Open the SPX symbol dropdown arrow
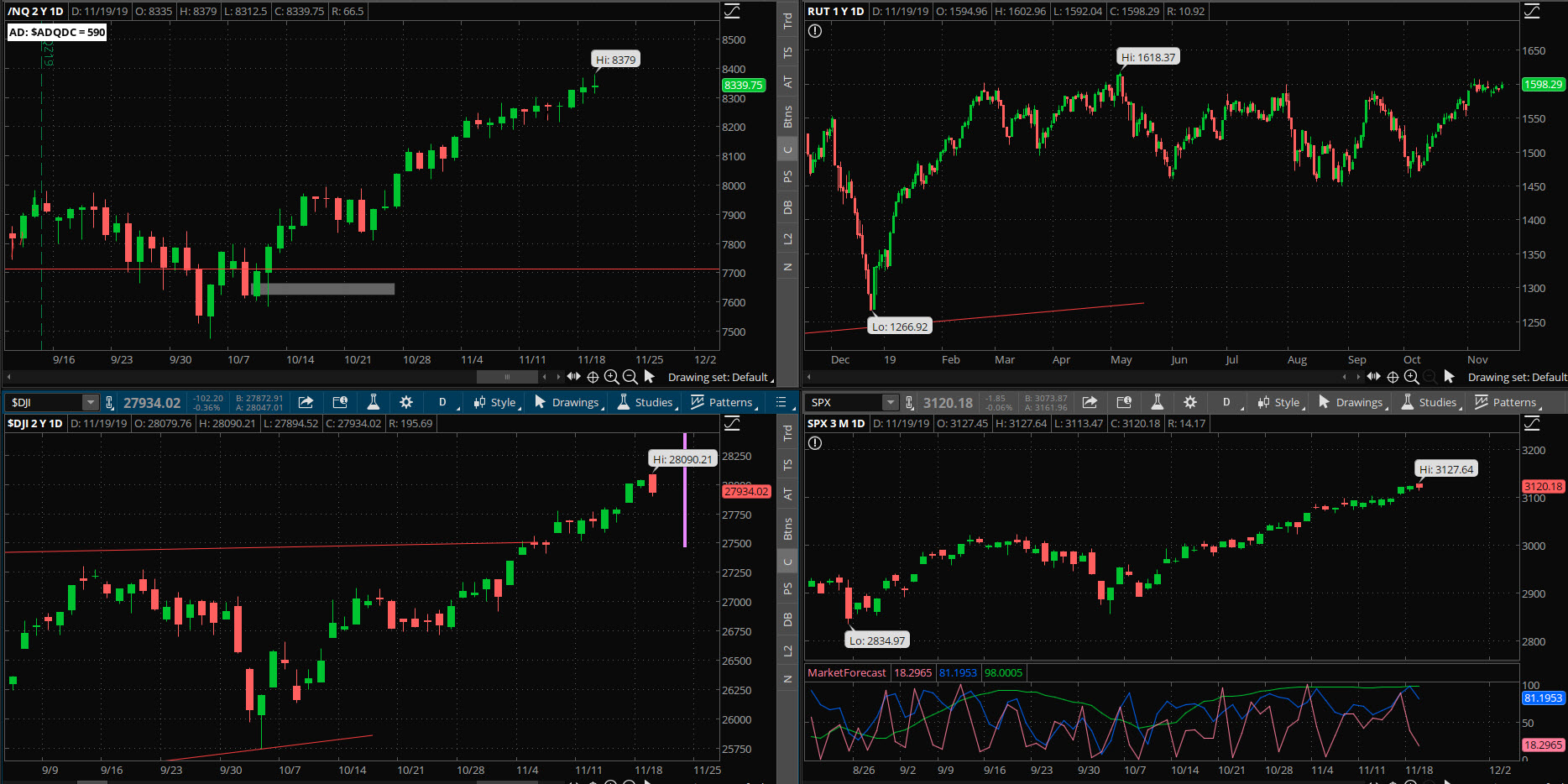 [890, 403]
